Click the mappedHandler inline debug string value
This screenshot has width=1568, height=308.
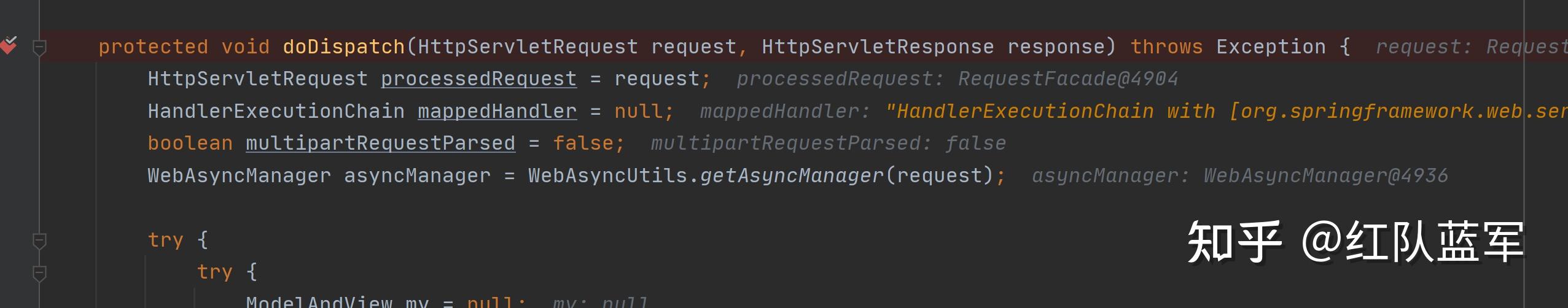(x=1226, y=111)
